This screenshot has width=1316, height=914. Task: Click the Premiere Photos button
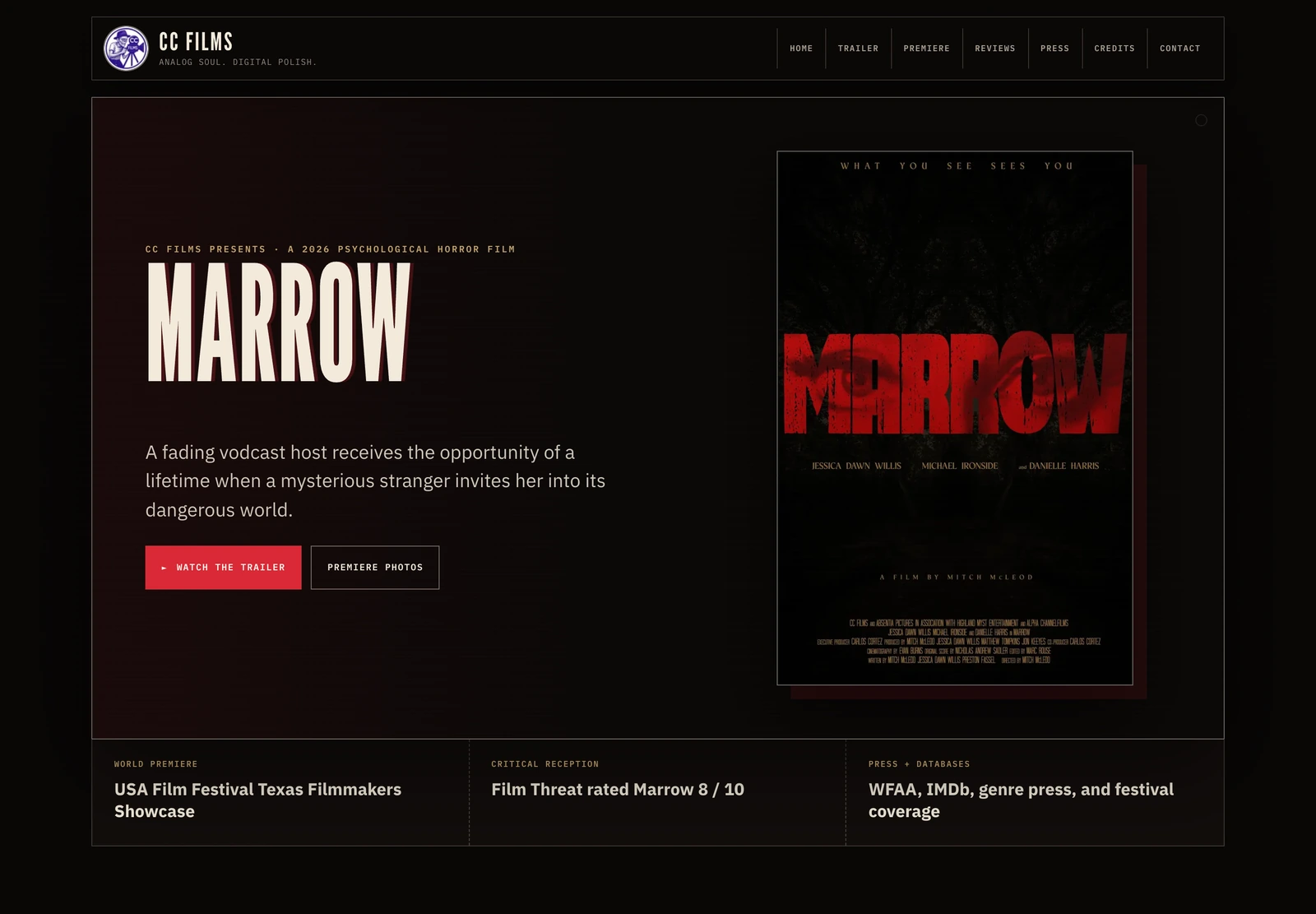[375, 568]
